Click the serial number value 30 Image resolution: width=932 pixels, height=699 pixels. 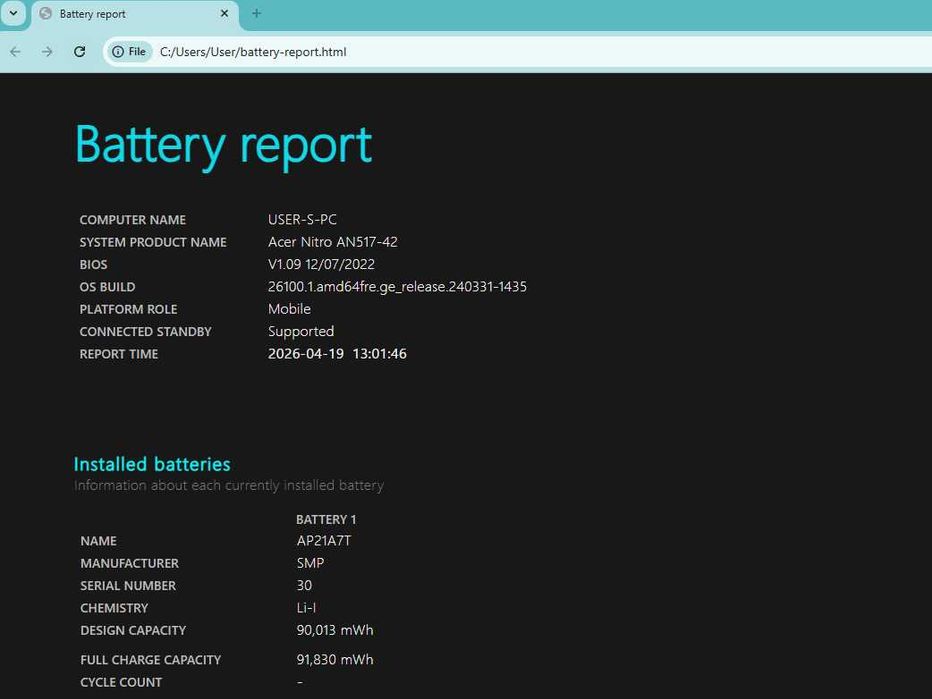point(304,585)
